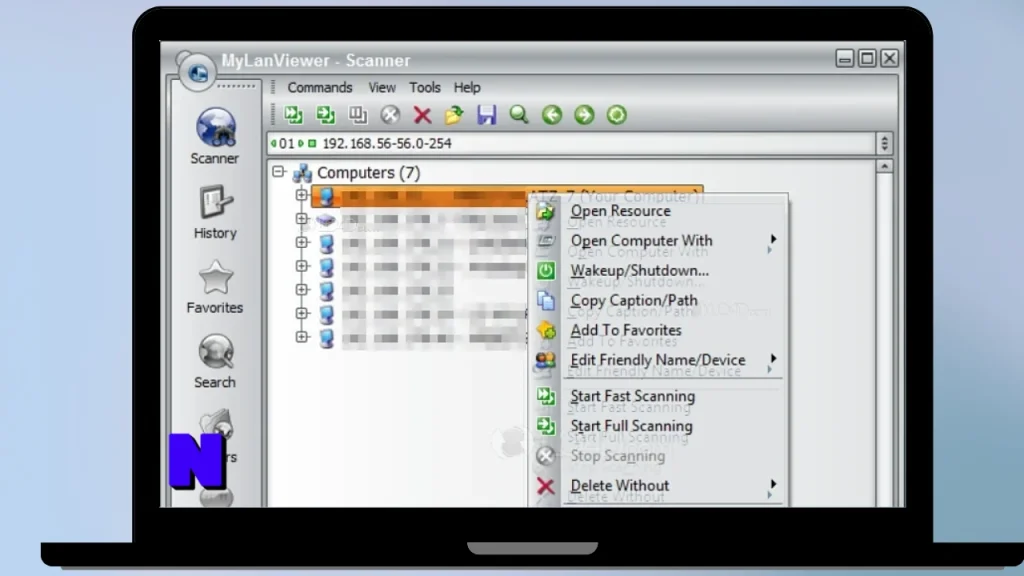Select Start Fast Scanning in context menu

pyautogui.click(x=658, y=396)
